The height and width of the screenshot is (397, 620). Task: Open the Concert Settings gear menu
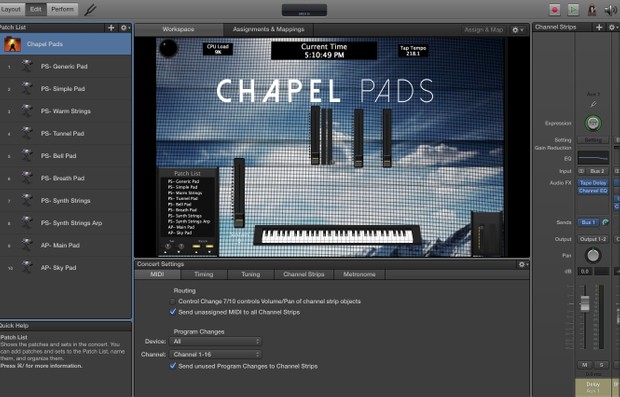coord(523,264)
